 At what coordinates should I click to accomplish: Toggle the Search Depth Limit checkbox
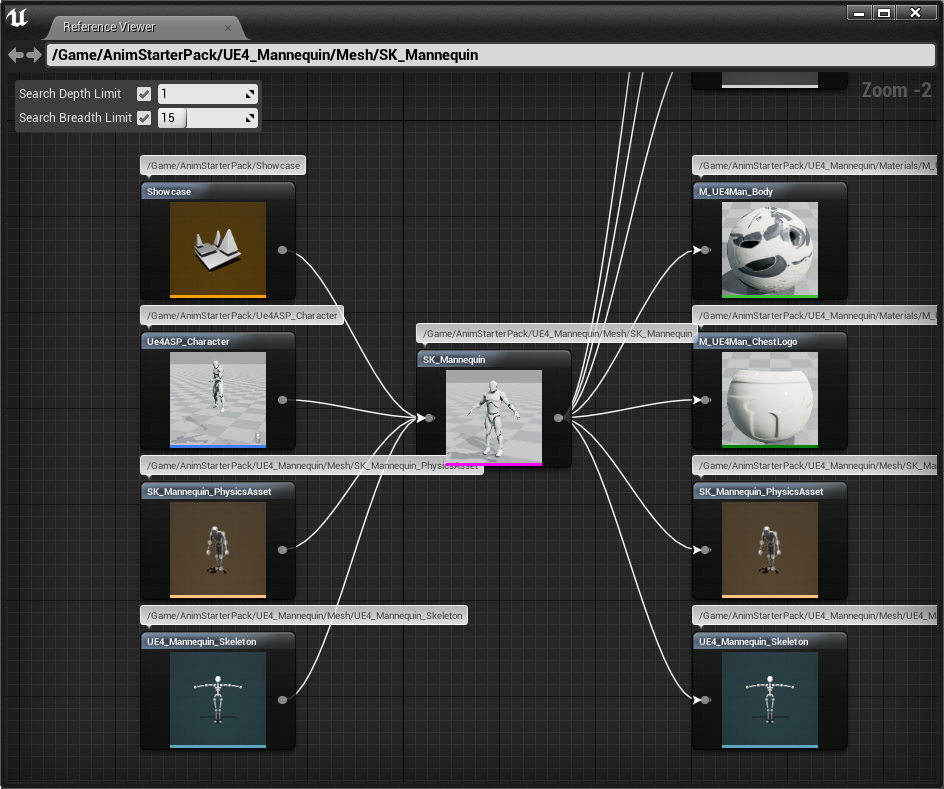[144, 94]
